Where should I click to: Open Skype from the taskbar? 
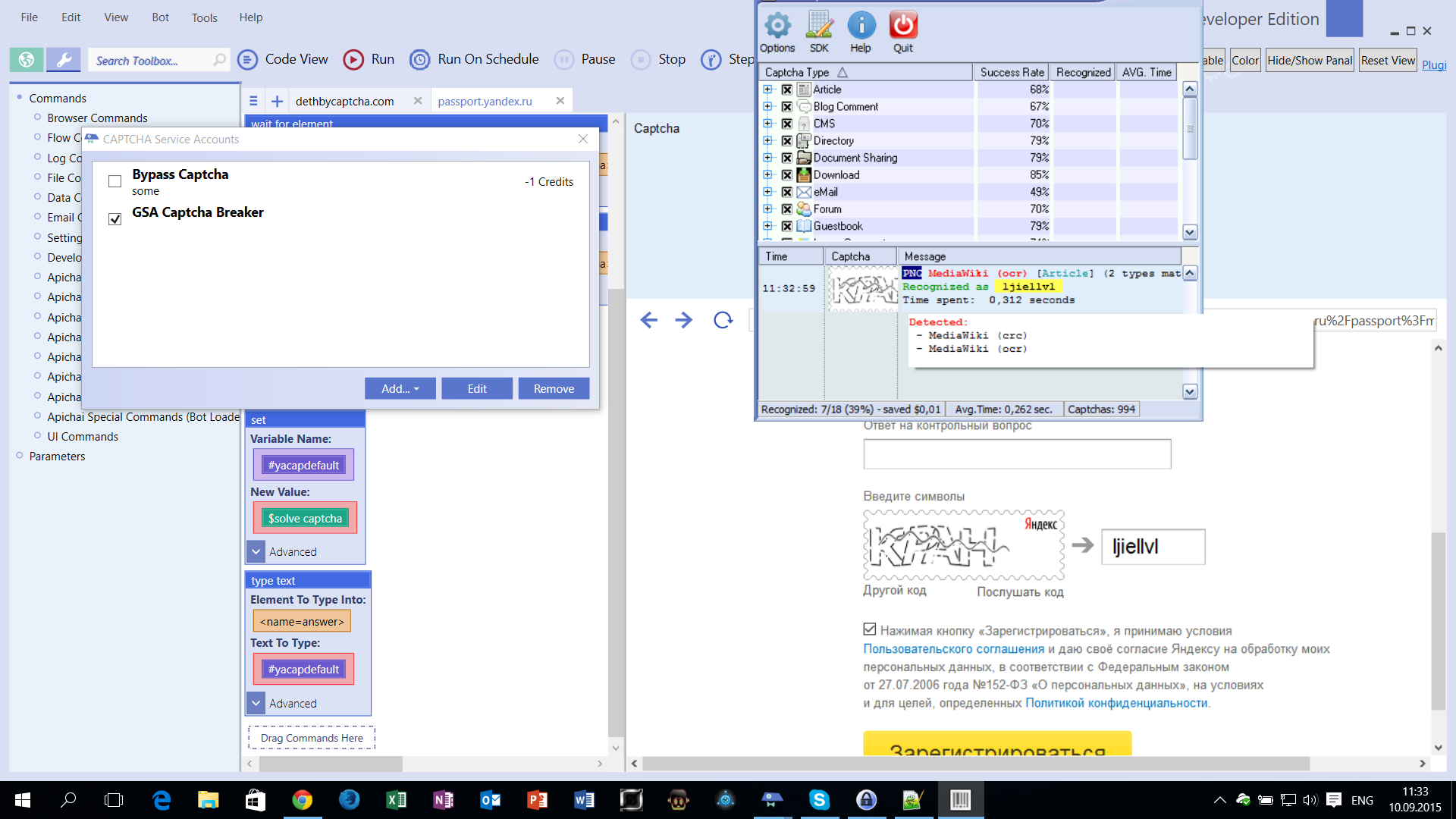[x=819, y=800]
